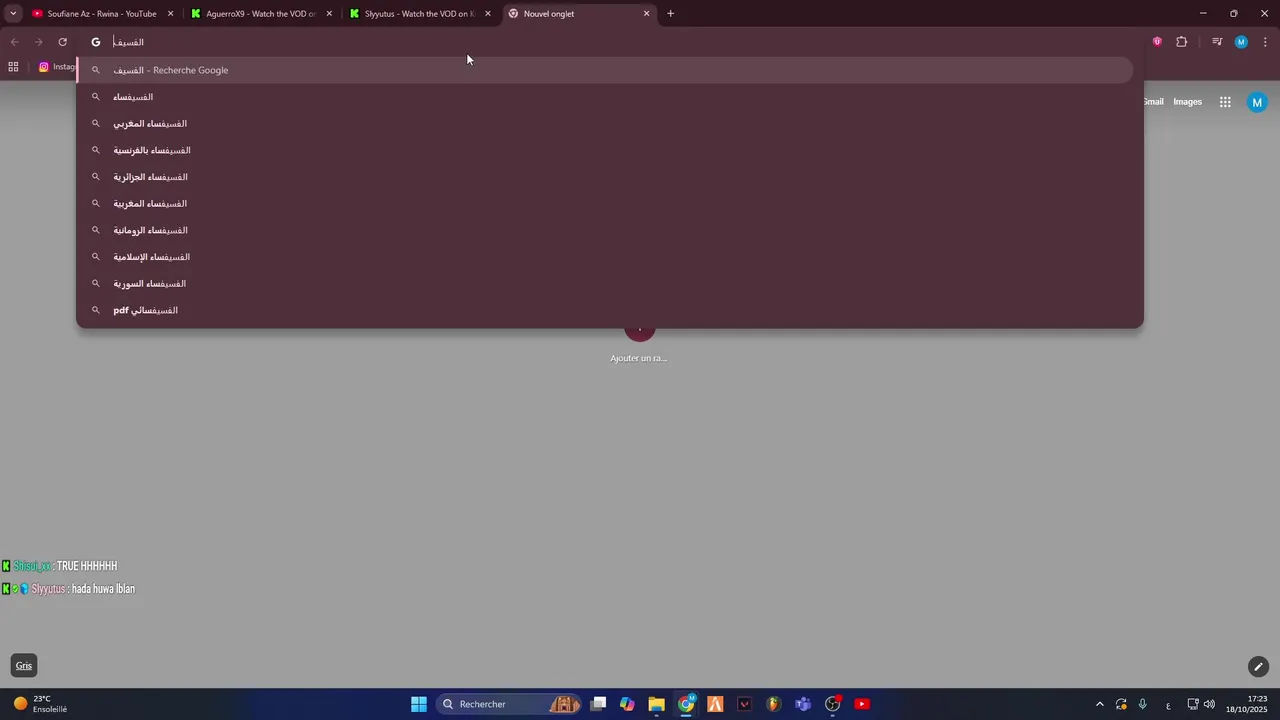Switch to Soufiane Az - Rwina YouTube tab

click(102, 14)
